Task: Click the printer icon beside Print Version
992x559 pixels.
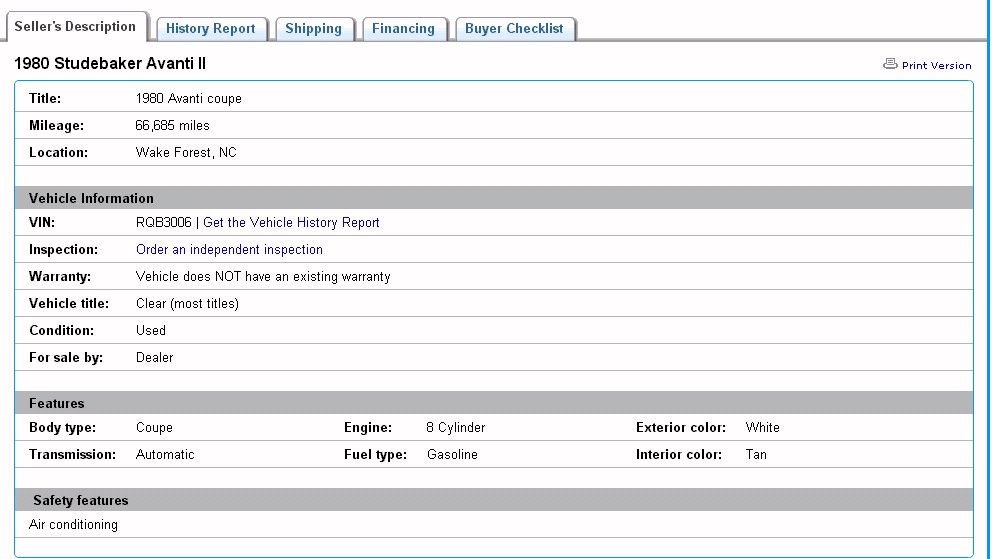Action: (x=890, y=64)
